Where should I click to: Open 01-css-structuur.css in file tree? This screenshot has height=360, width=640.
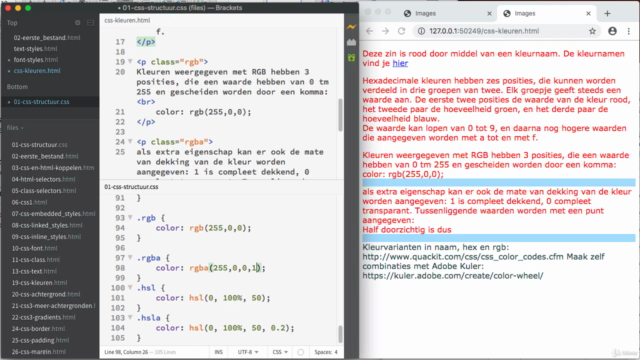(x=39, y=144)
